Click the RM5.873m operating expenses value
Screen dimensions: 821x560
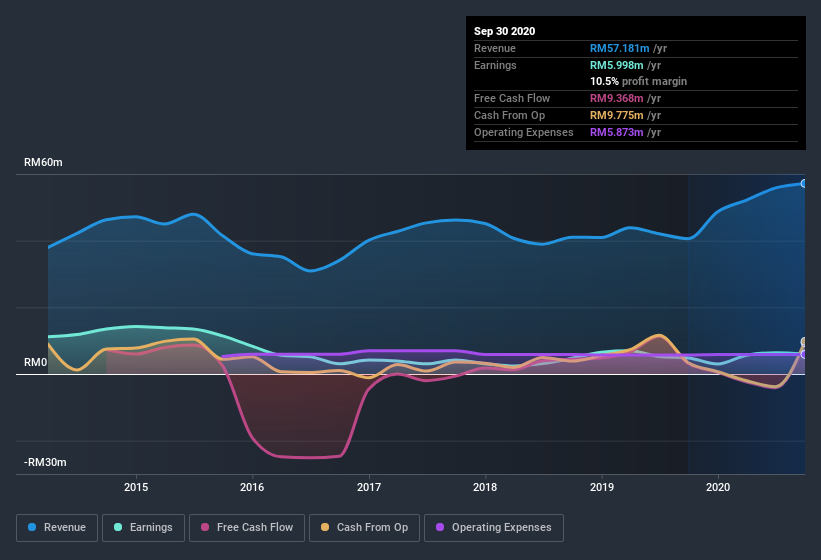pos(617,132)
